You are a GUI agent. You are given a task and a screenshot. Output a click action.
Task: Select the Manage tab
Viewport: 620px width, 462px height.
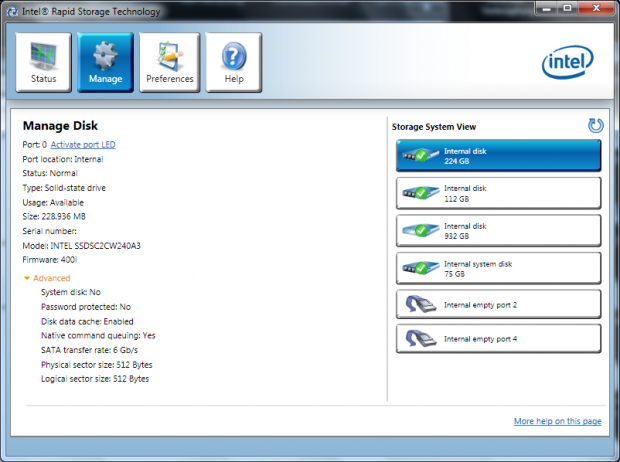[x=105, y=62]
